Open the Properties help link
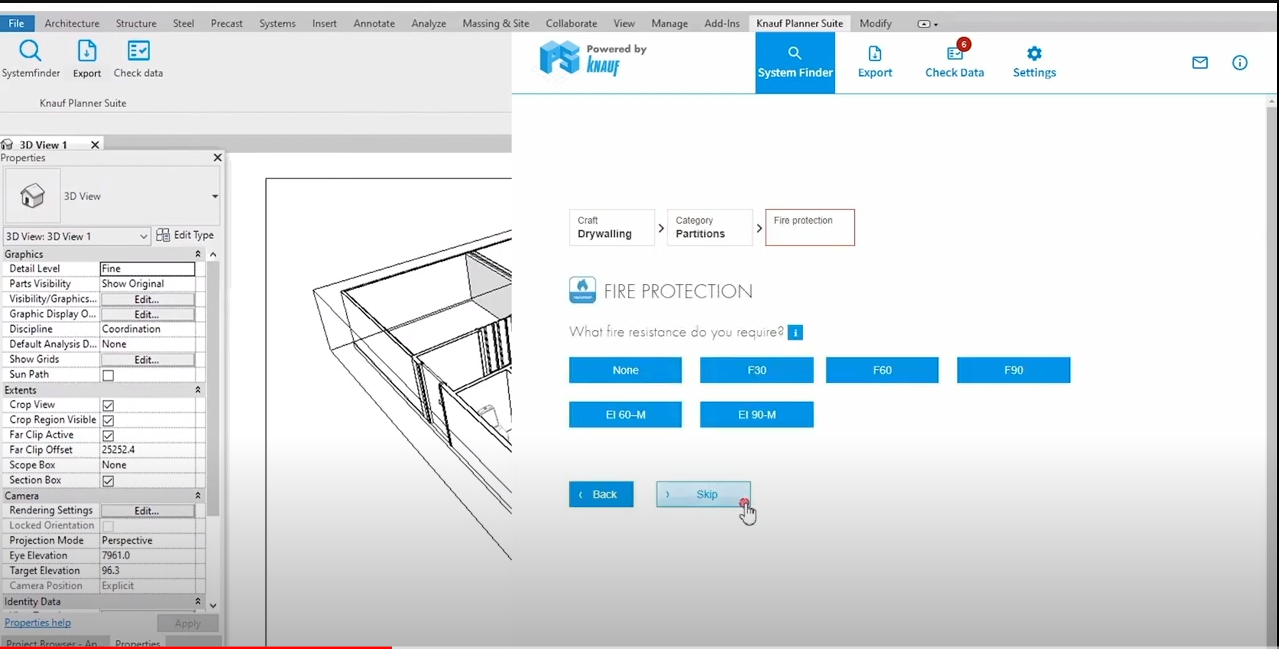This screenshot has height=649, width=1279. (38, 623)
